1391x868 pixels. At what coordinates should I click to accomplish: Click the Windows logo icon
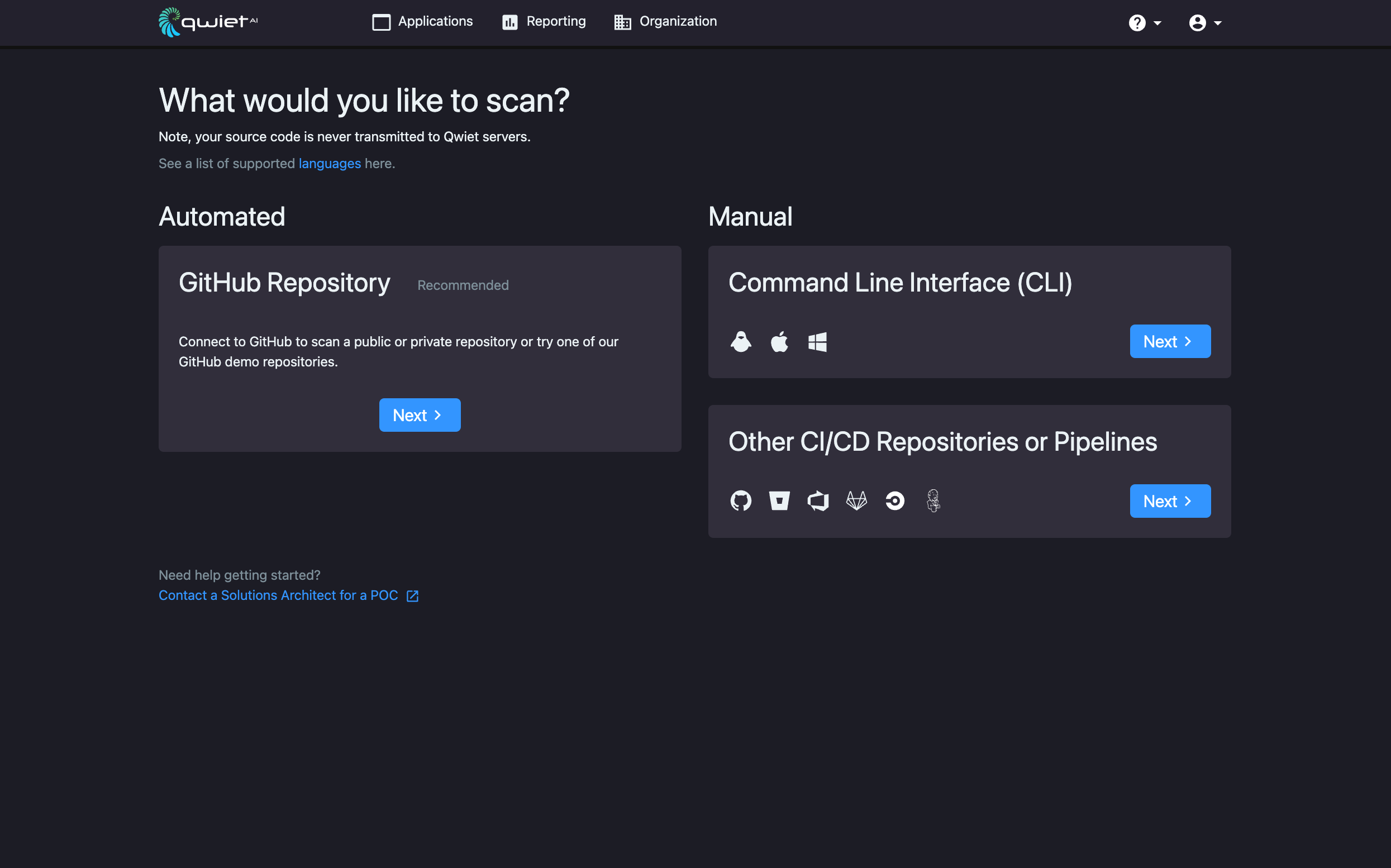tap(817, 342)
